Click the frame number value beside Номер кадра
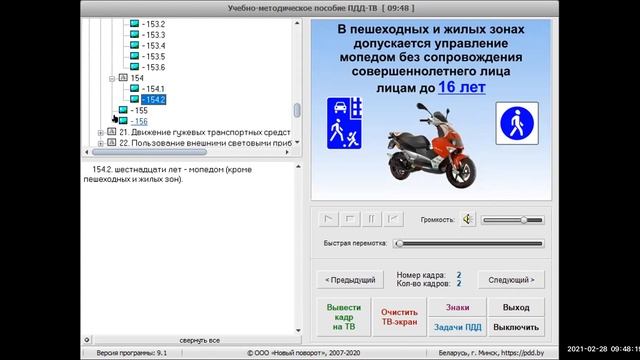 [459, 275]
